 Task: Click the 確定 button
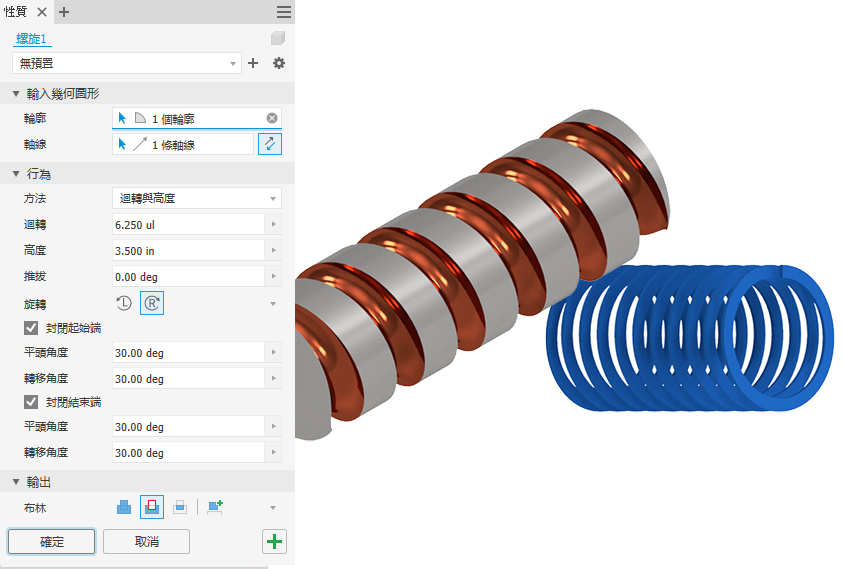(52, 542)
